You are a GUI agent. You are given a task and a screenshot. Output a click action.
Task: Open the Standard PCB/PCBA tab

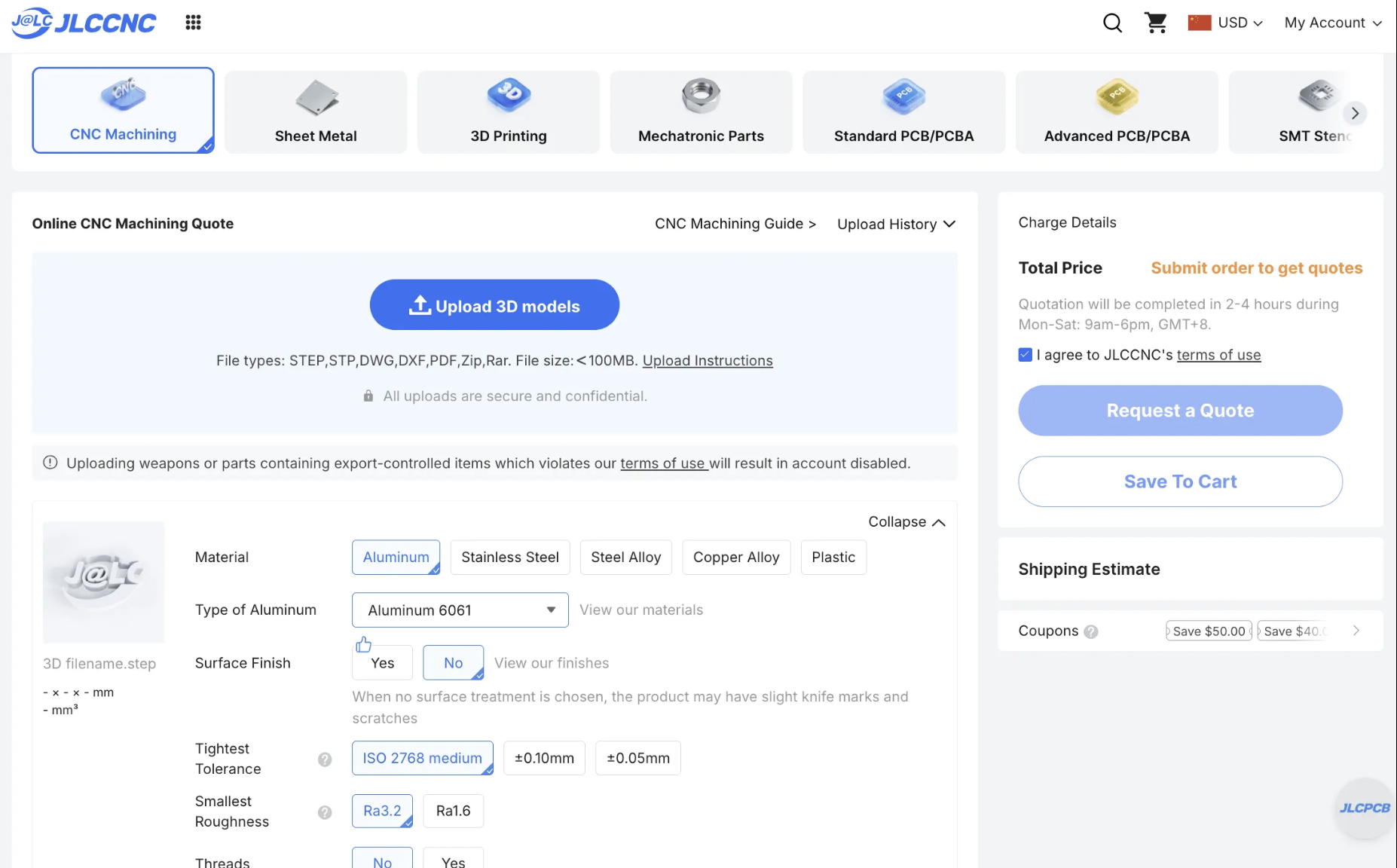click(903, 112)
